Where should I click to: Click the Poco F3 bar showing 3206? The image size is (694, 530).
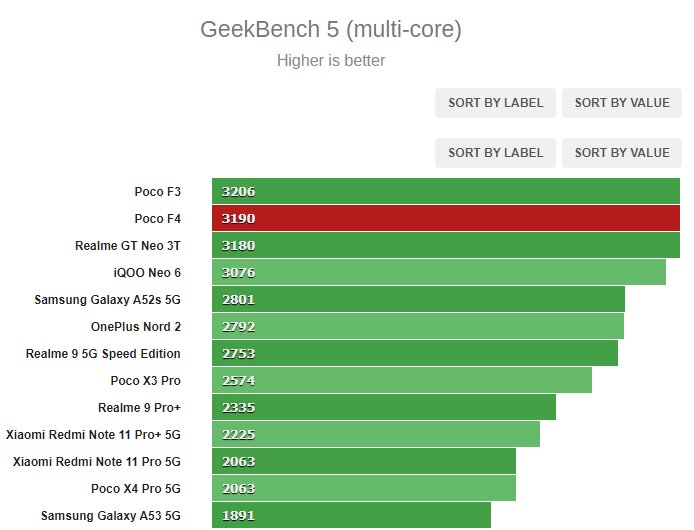click(446, 191)
